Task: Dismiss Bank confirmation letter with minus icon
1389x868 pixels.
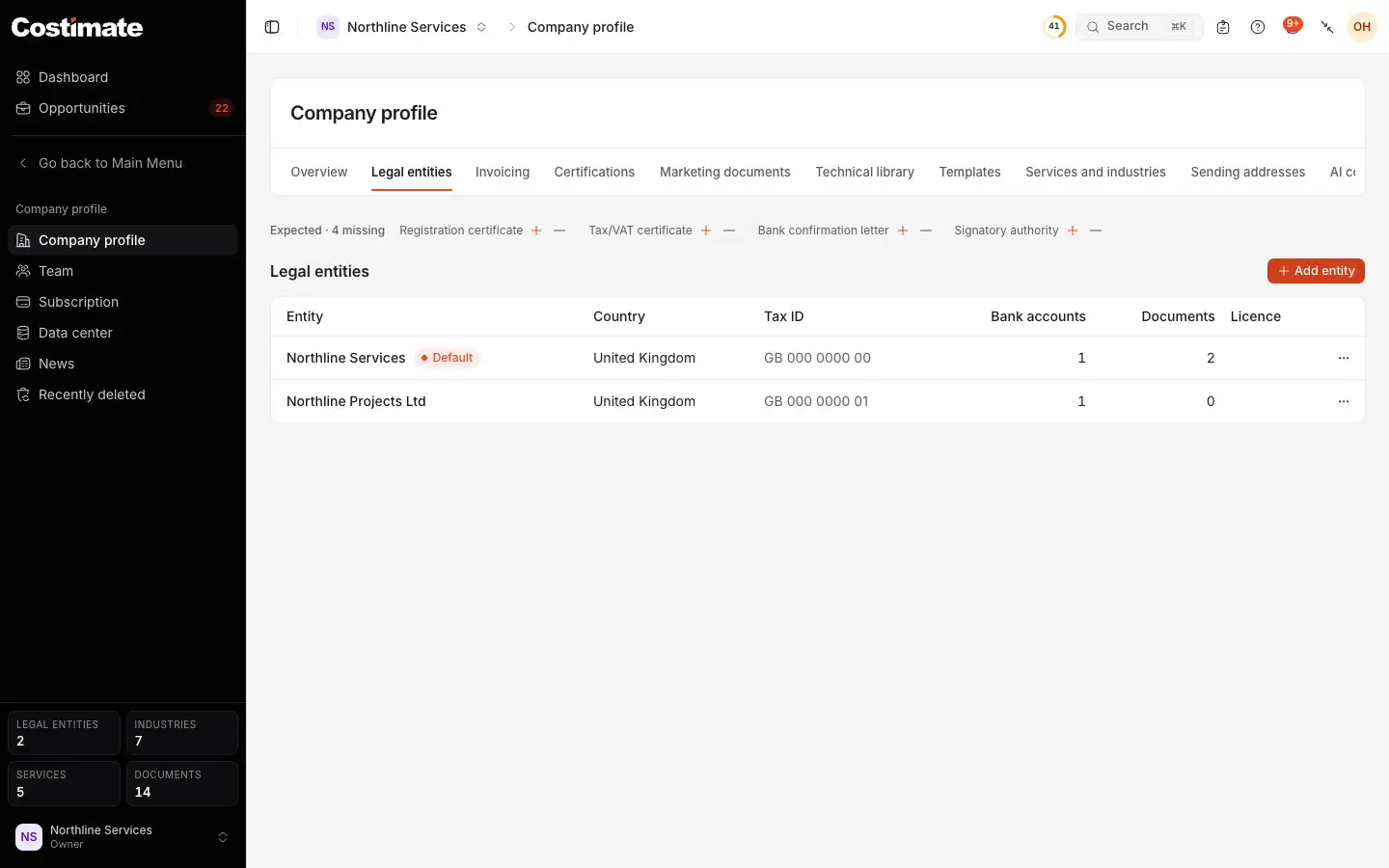Action: click(x=926, y=231)
